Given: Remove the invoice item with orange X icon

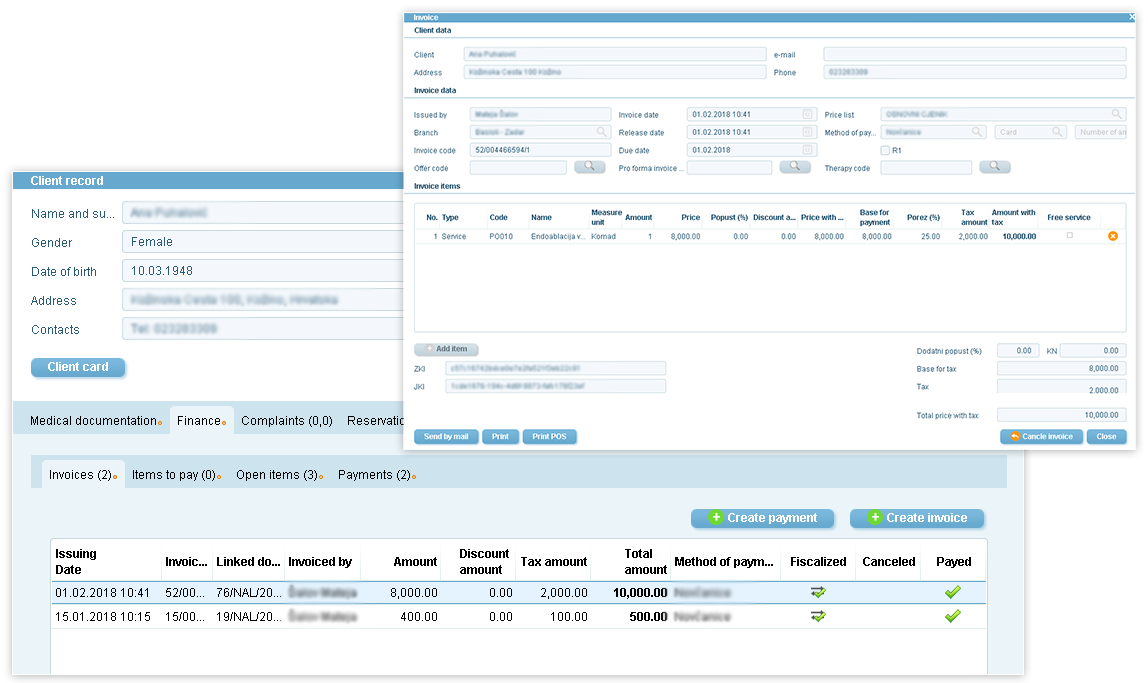Looking at the screenshot, I should coord(1113,236).
